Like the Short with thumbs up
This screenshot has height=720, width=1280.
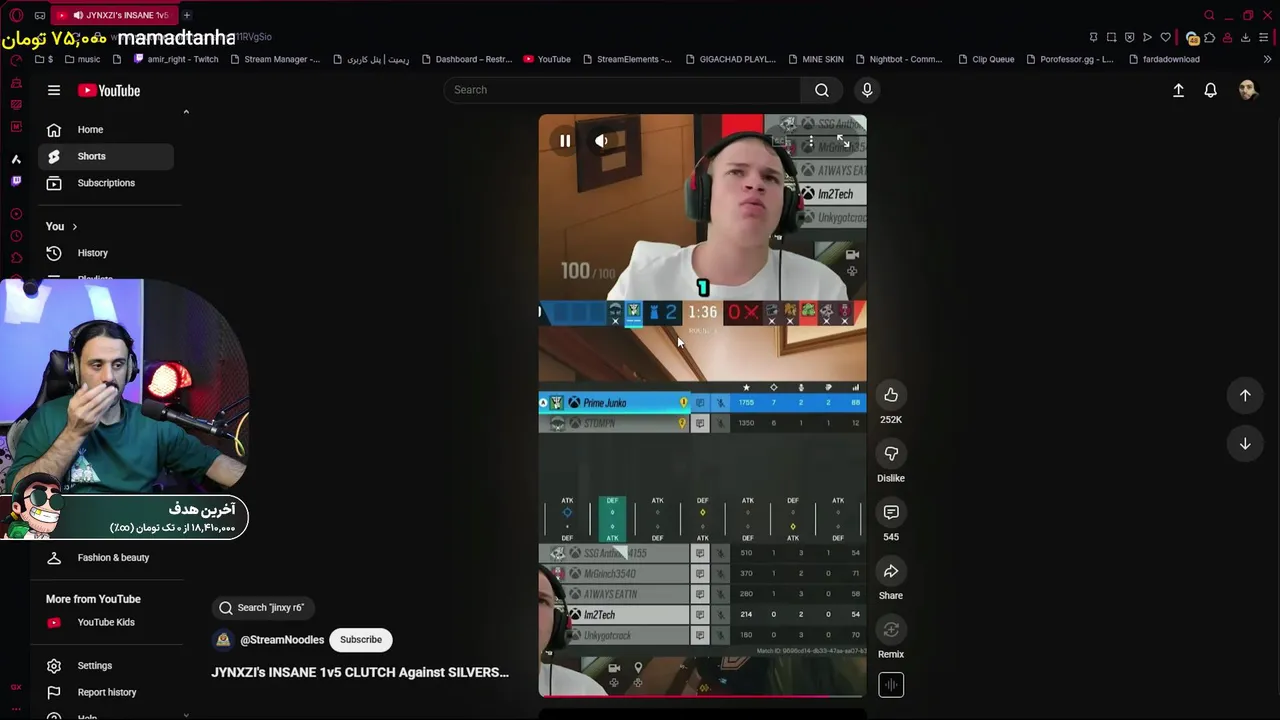[x=891, y=395]
